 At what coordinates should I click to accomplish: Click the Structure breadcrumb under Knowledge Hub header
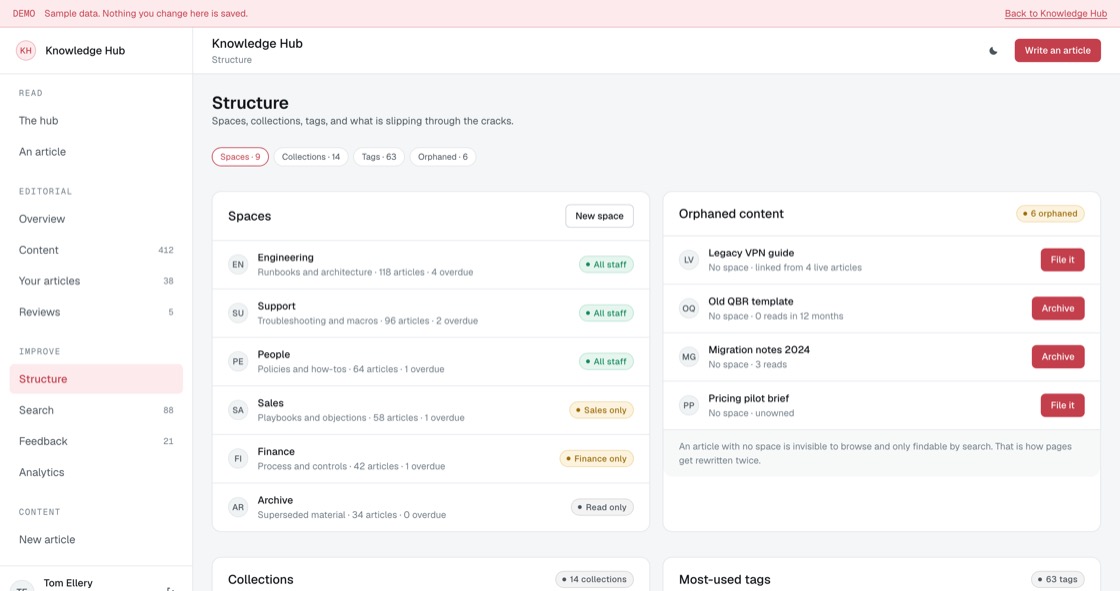[x=231, y=60]
